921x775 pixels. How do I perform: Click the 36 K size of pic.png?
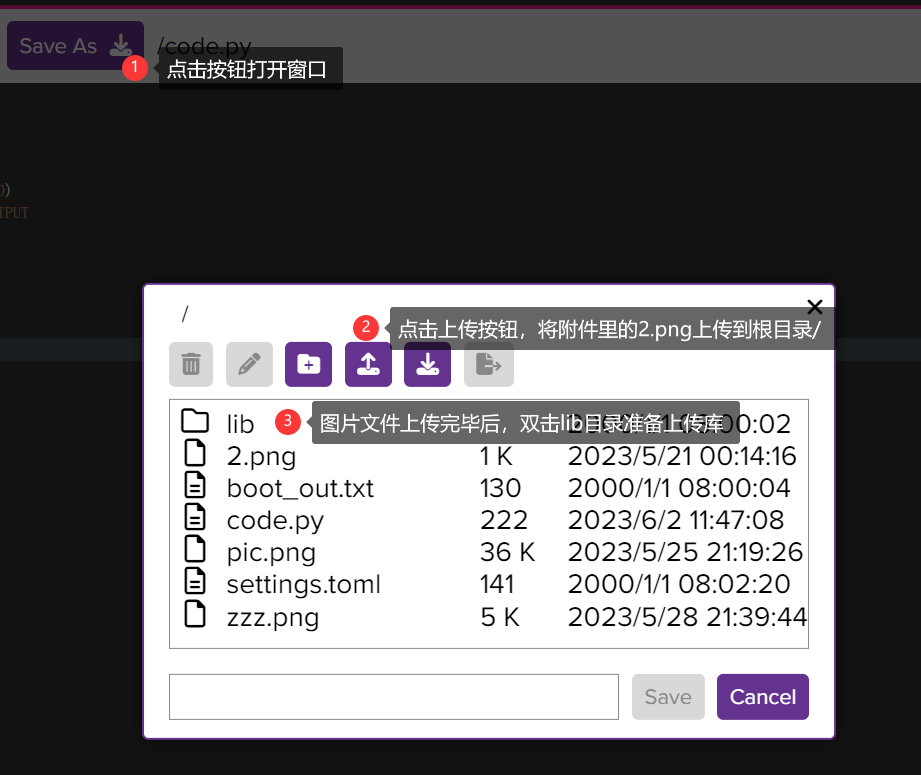pos(507,552)
